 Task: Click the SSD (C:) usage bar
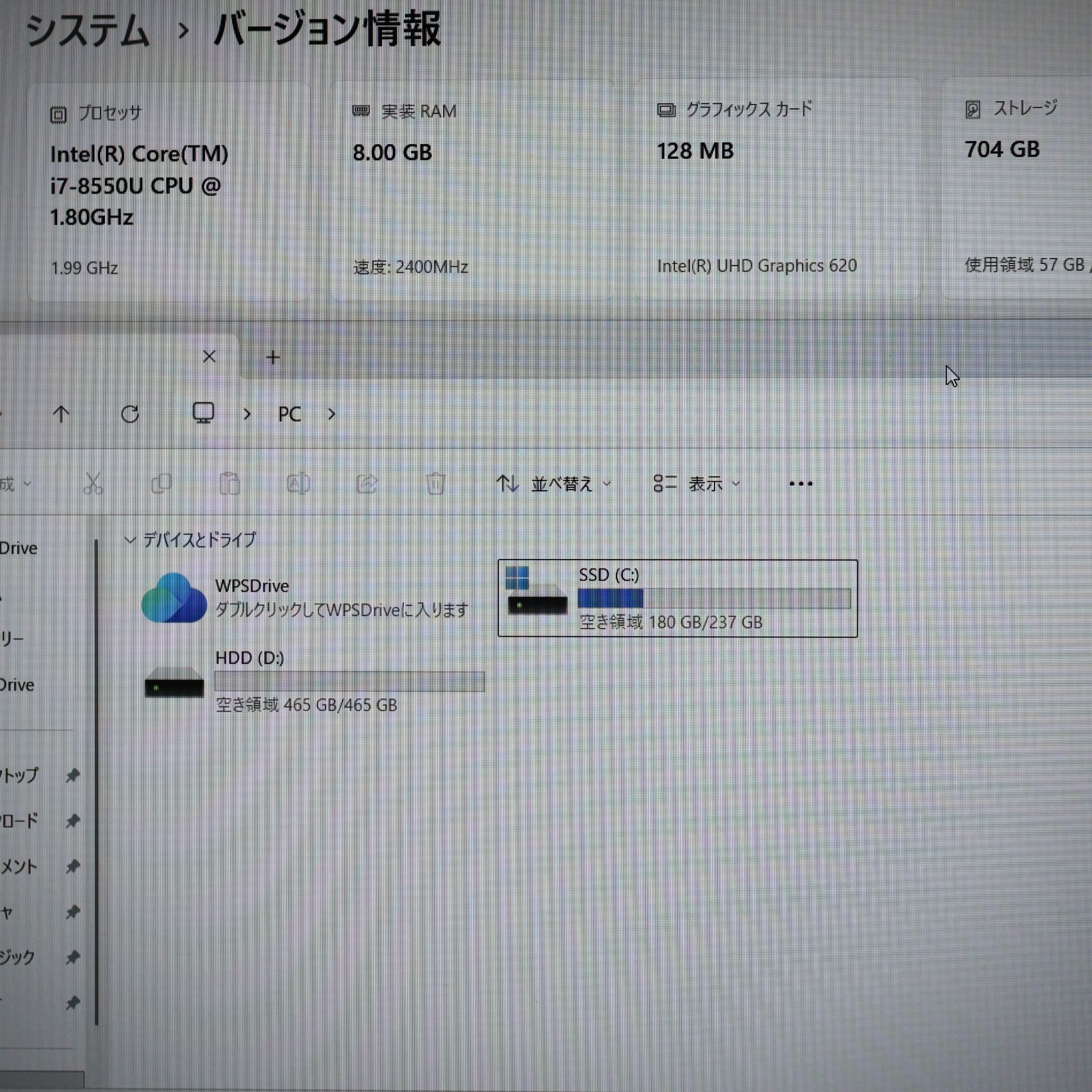tap(714, 599)
